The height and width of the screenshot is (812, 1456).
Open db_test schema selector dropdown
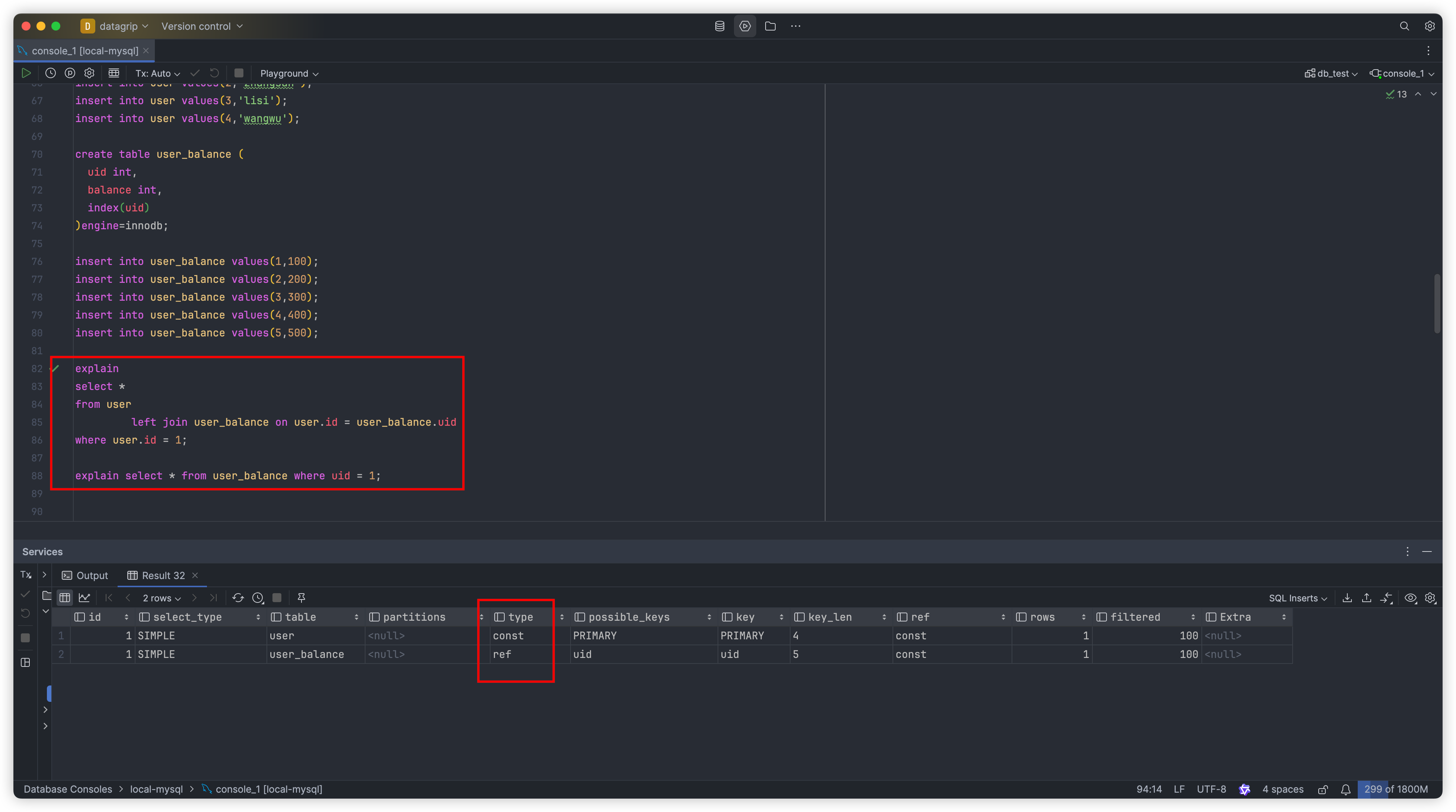pos(1331,73)
